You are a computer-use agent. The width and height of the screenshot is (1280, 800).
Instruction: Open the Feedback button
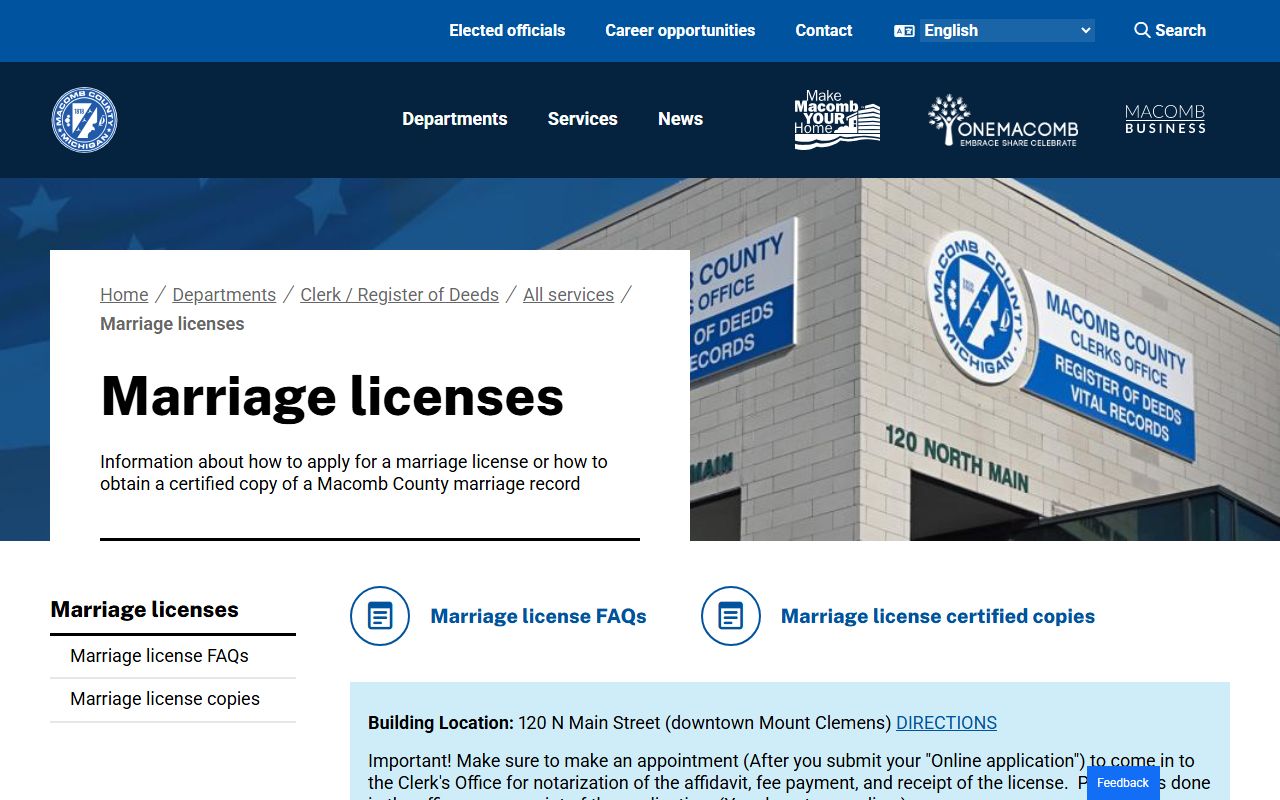(1123, 783)
